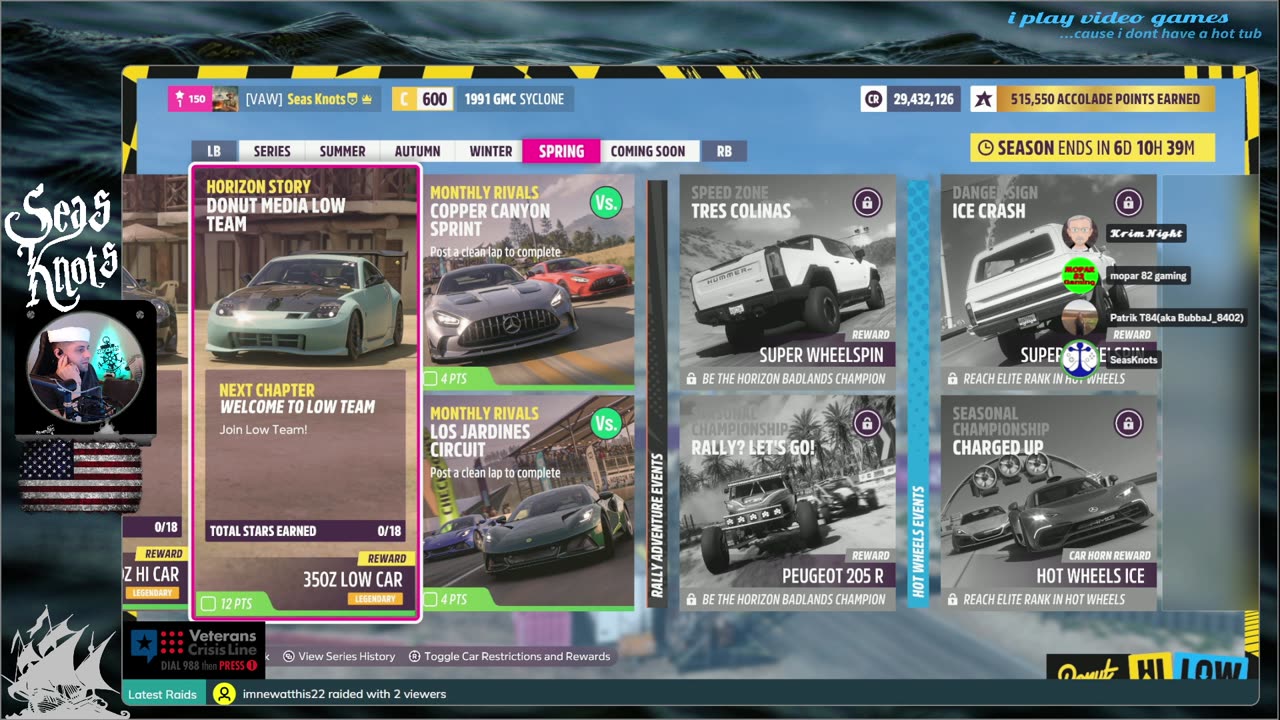Viewport: 1280px width, 720px height.
Task: Go to the Winter tab
Action: pyautogui.click(x=490, y=151)
